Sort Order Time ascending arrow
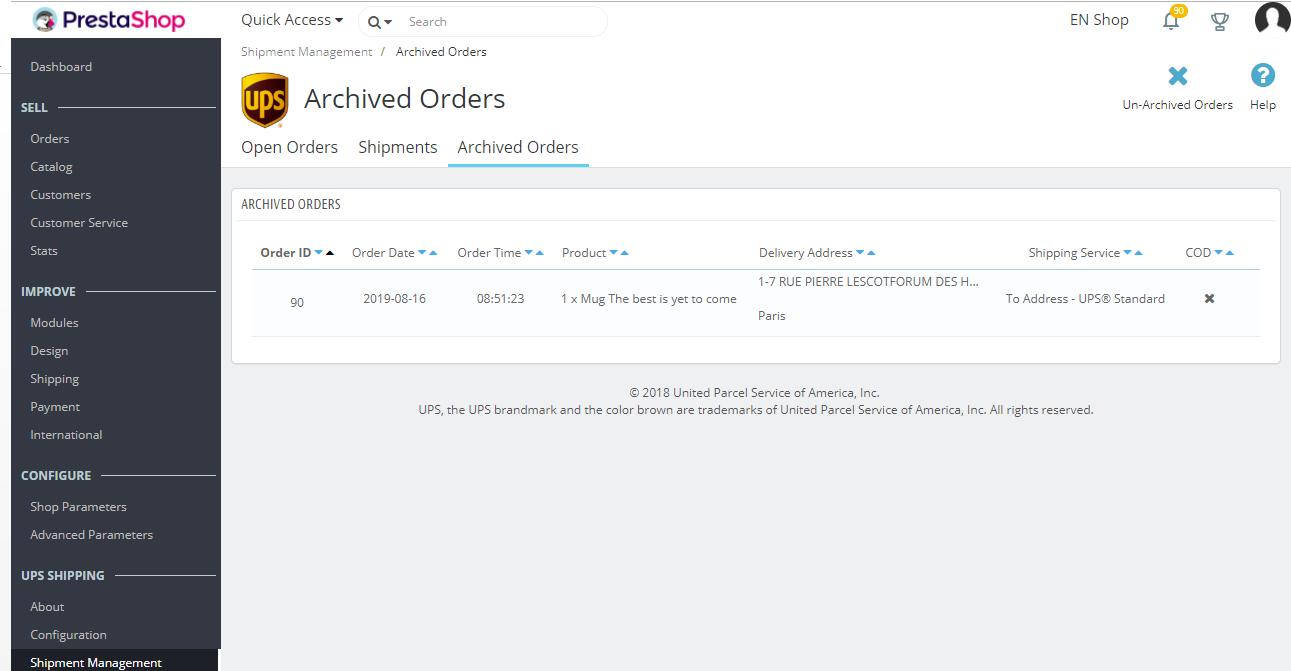Screen dimensions: 1291x671 coord(540,253)
